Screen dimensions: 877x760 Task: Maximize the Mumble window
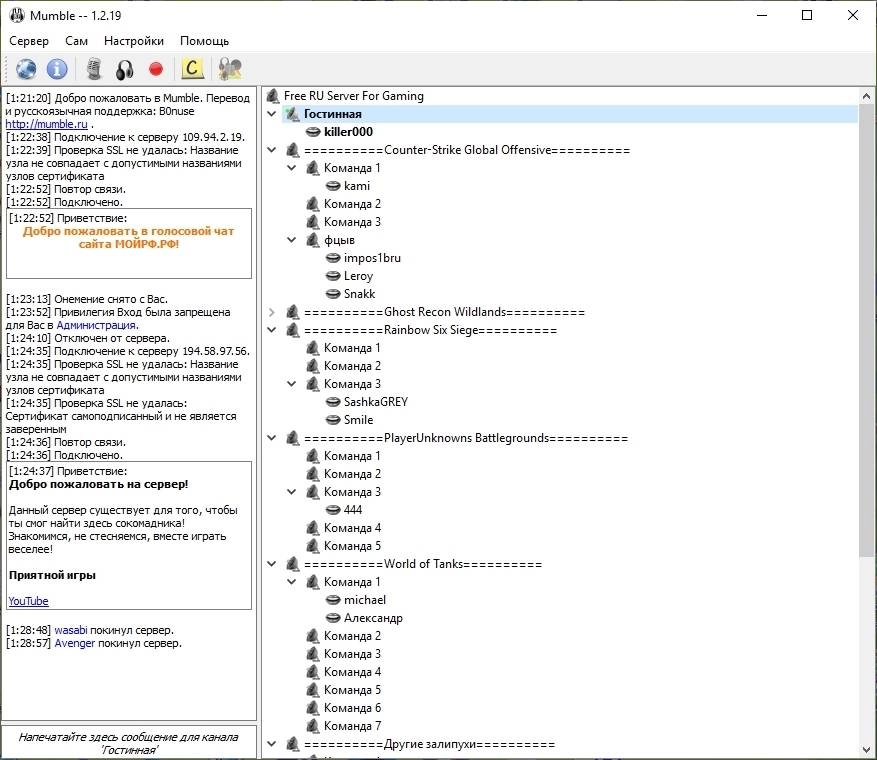(807, 15)
